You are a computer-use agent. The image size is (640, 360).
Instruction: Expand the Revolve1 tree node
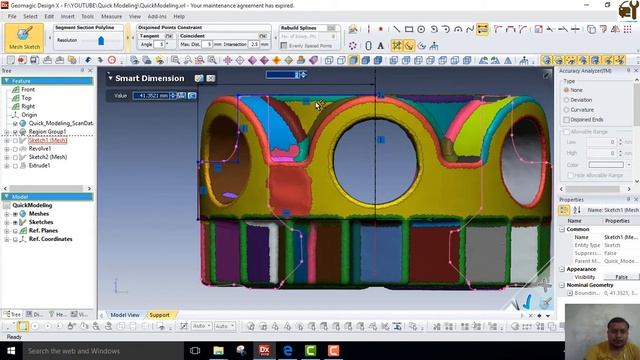coord(7,149)
